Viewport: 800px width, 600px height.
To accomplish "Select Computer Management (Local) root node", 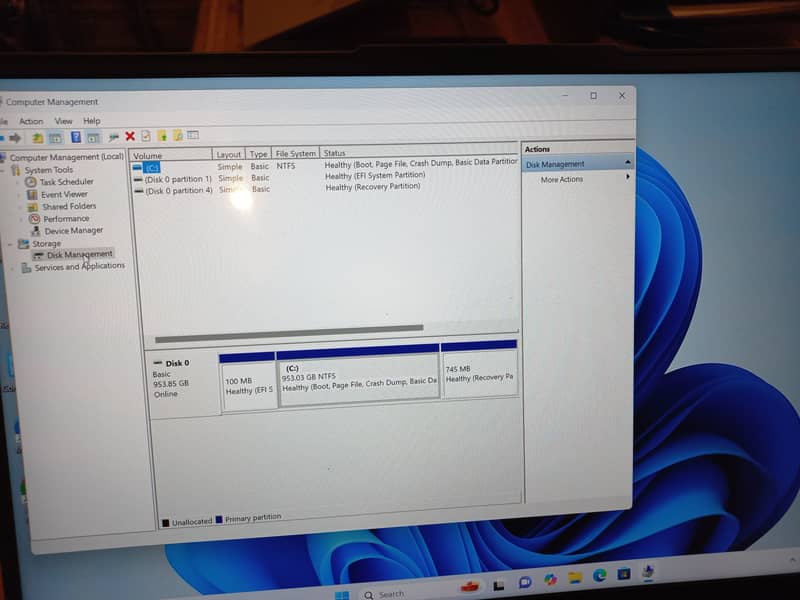I will (66, 157).
